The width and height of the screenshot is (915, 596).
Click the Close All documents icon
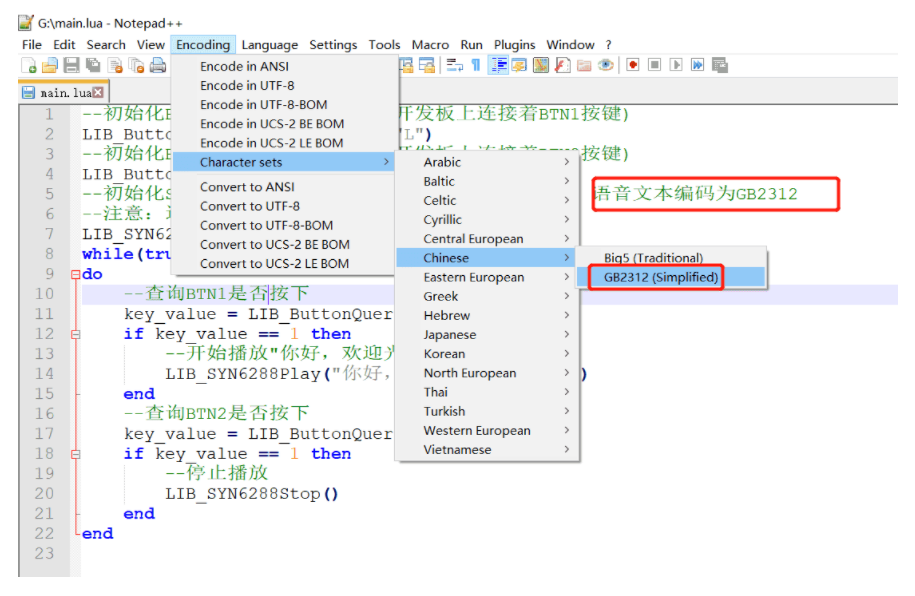click(136, 65)
